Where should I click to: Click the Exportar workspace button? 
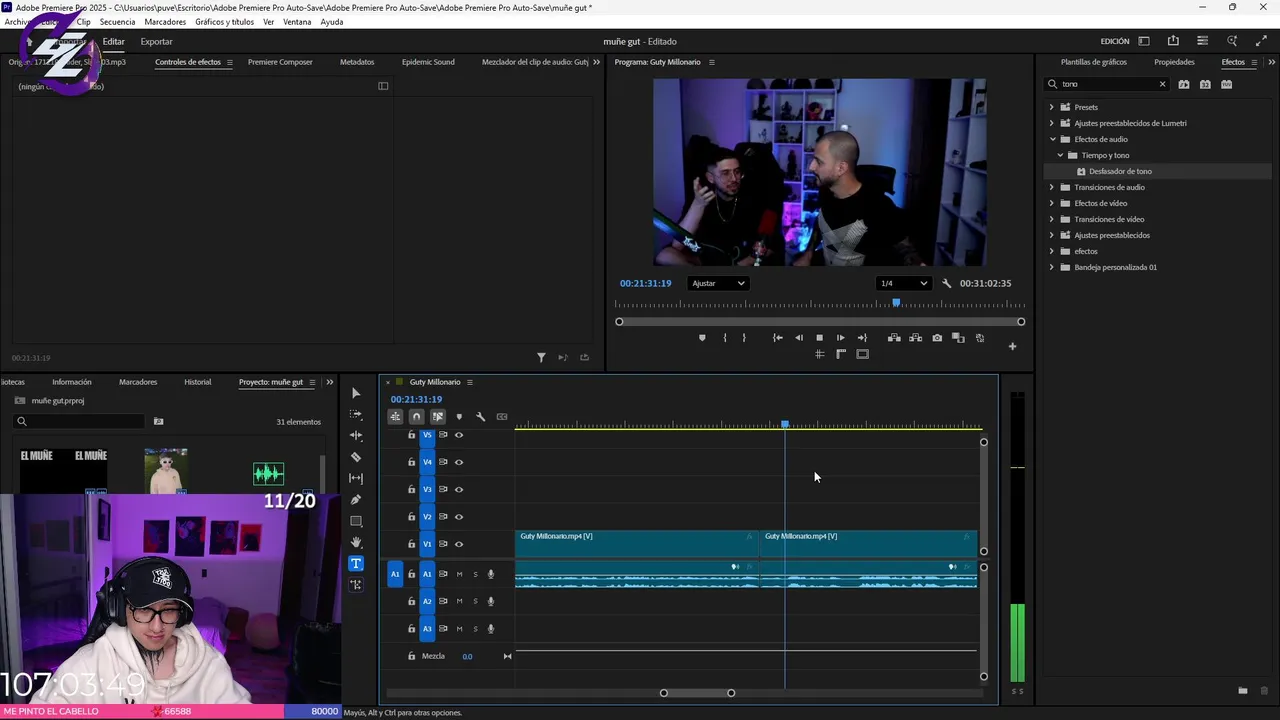156,41
